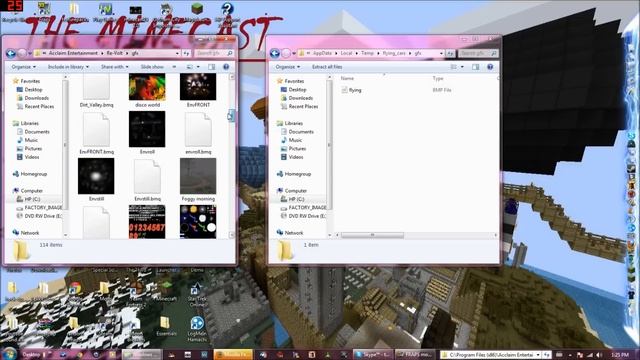Select HP (C:) in Re-Volt window sidebar

[28, 199]
